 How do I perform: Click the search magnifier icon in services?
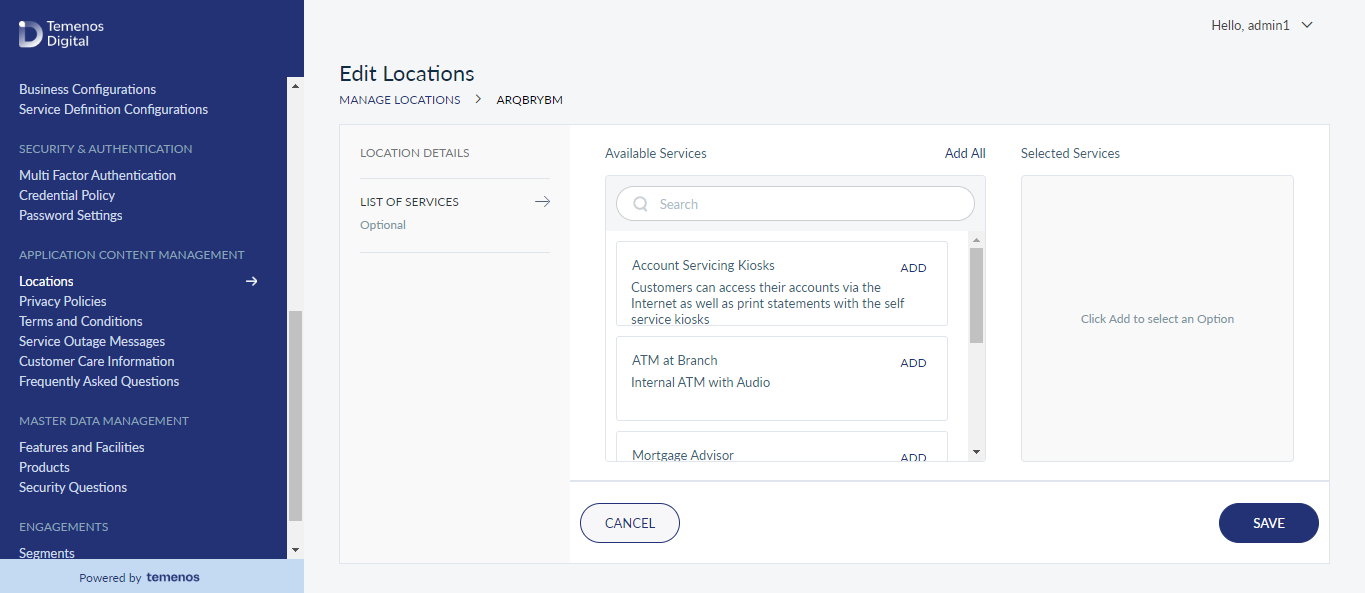641,204
